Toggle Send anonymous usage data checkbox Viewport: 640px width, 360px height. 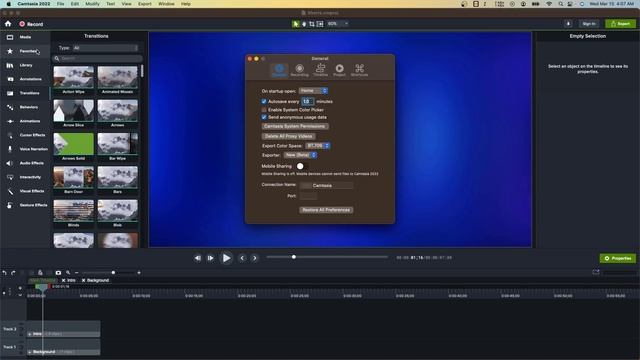click(264, 117)
